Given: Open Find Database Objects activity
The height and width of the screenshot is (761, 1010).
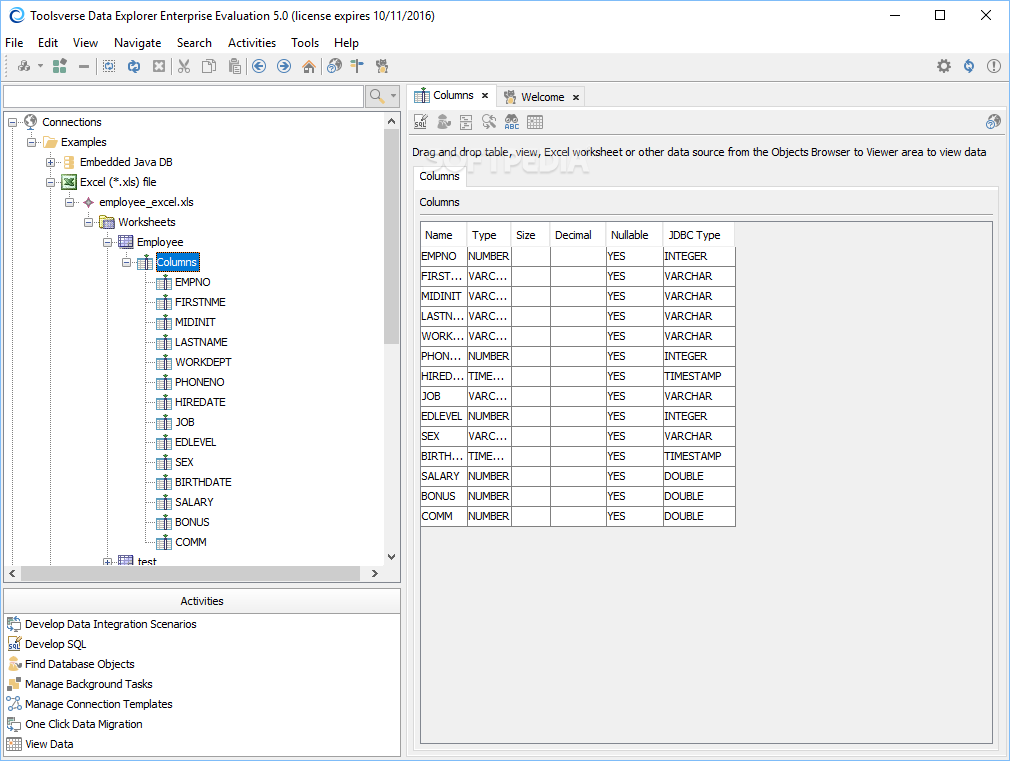Looking at the screenshot, I should tap(79, 664).
